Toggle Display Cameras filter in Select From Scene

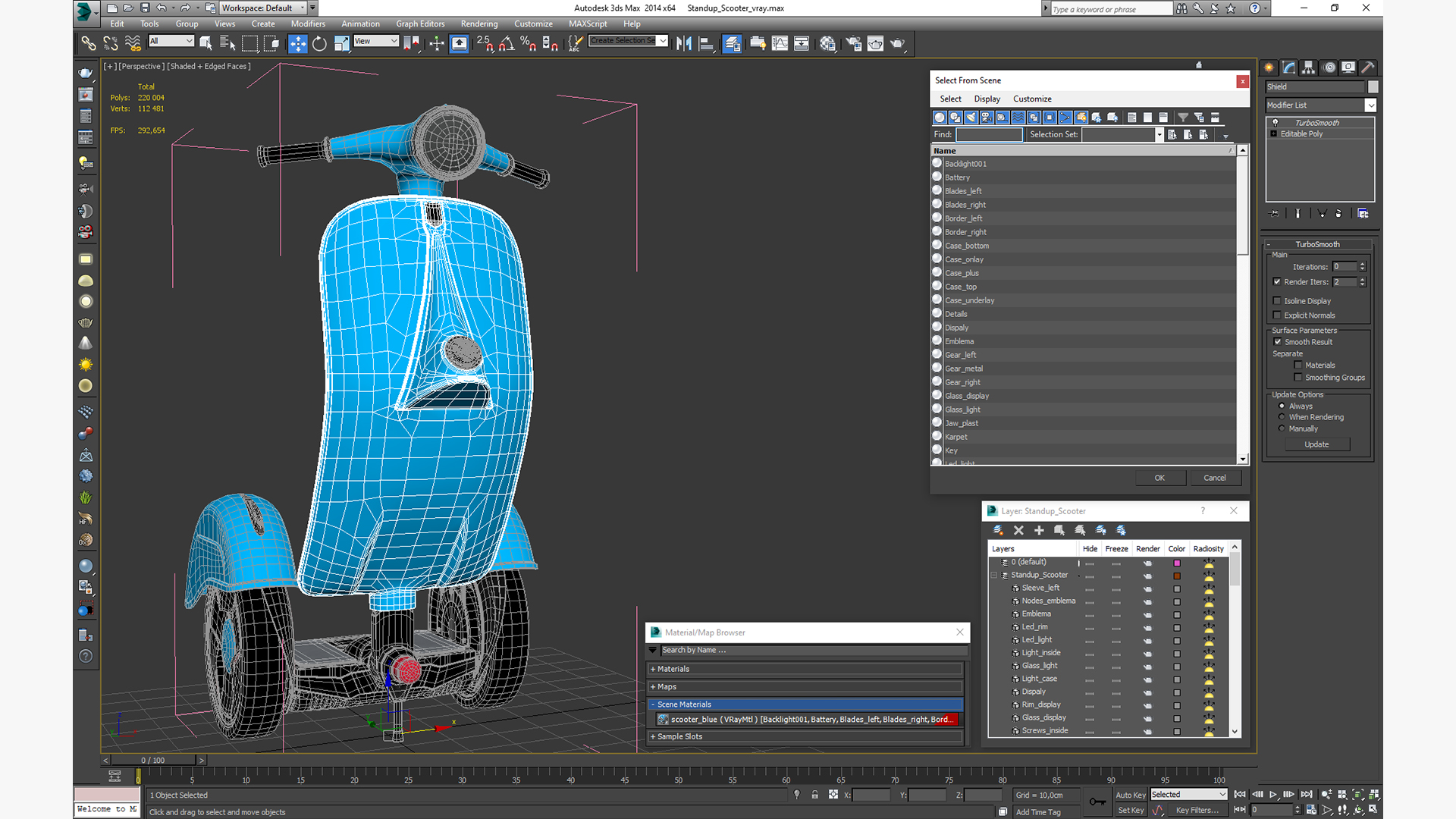pos(987,118)
